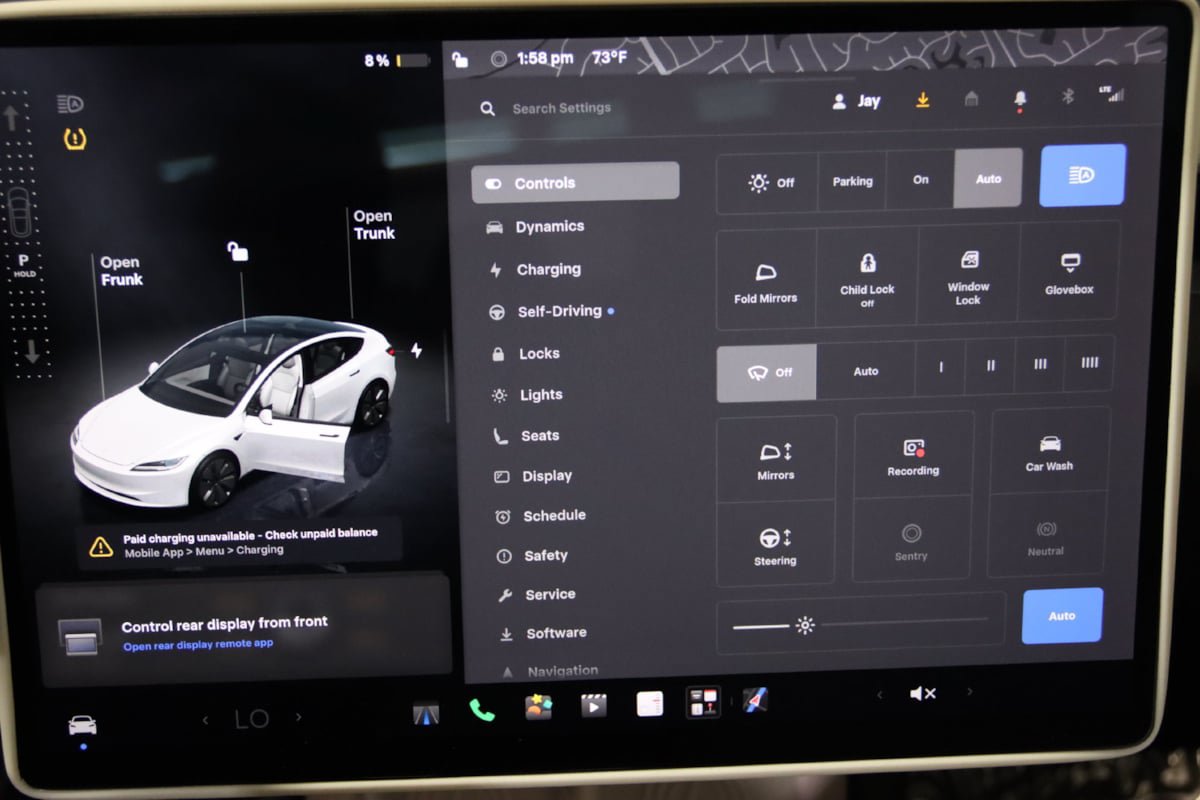Tap Open Trunk
The height and width of the screenshot is (800, 1200).
374,225
